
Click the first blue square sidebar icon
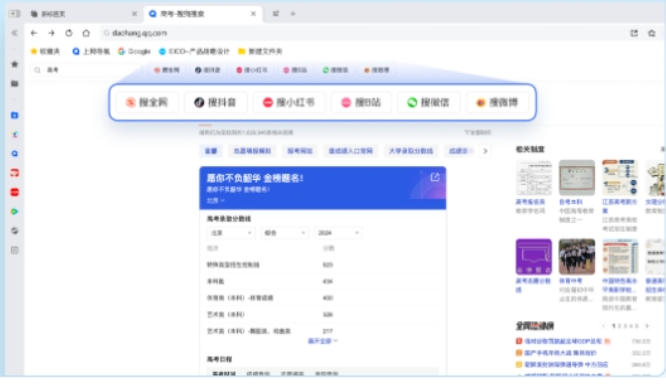pyautogui.click(x=14, y=115)
